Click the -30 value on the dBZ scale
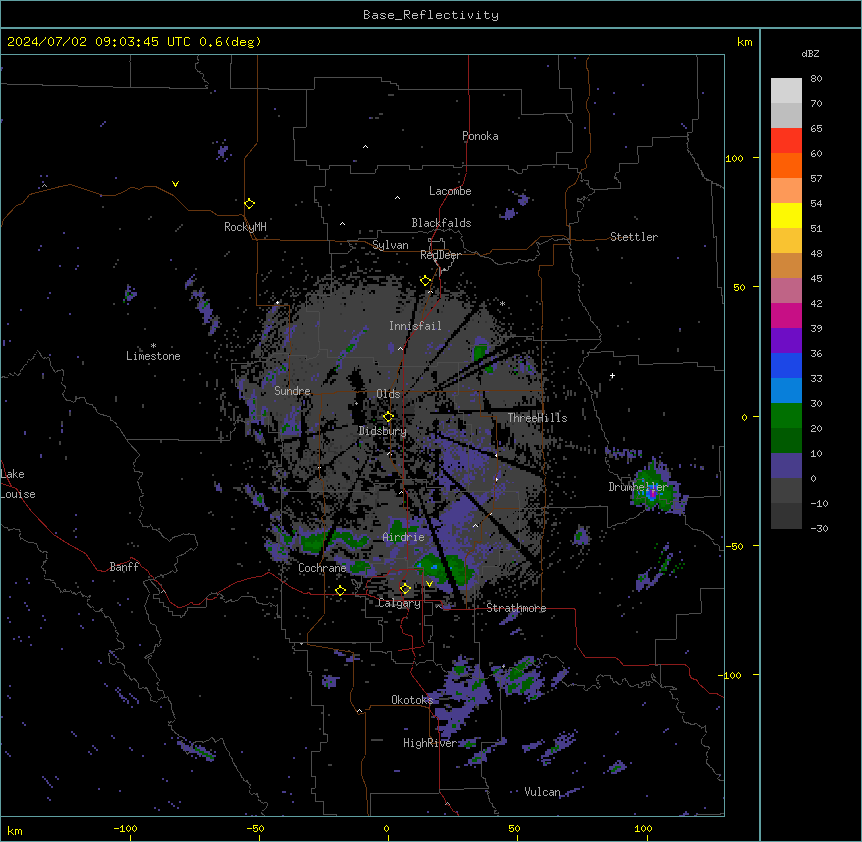This screenshot has height=842, width=862. click(819, 528)
